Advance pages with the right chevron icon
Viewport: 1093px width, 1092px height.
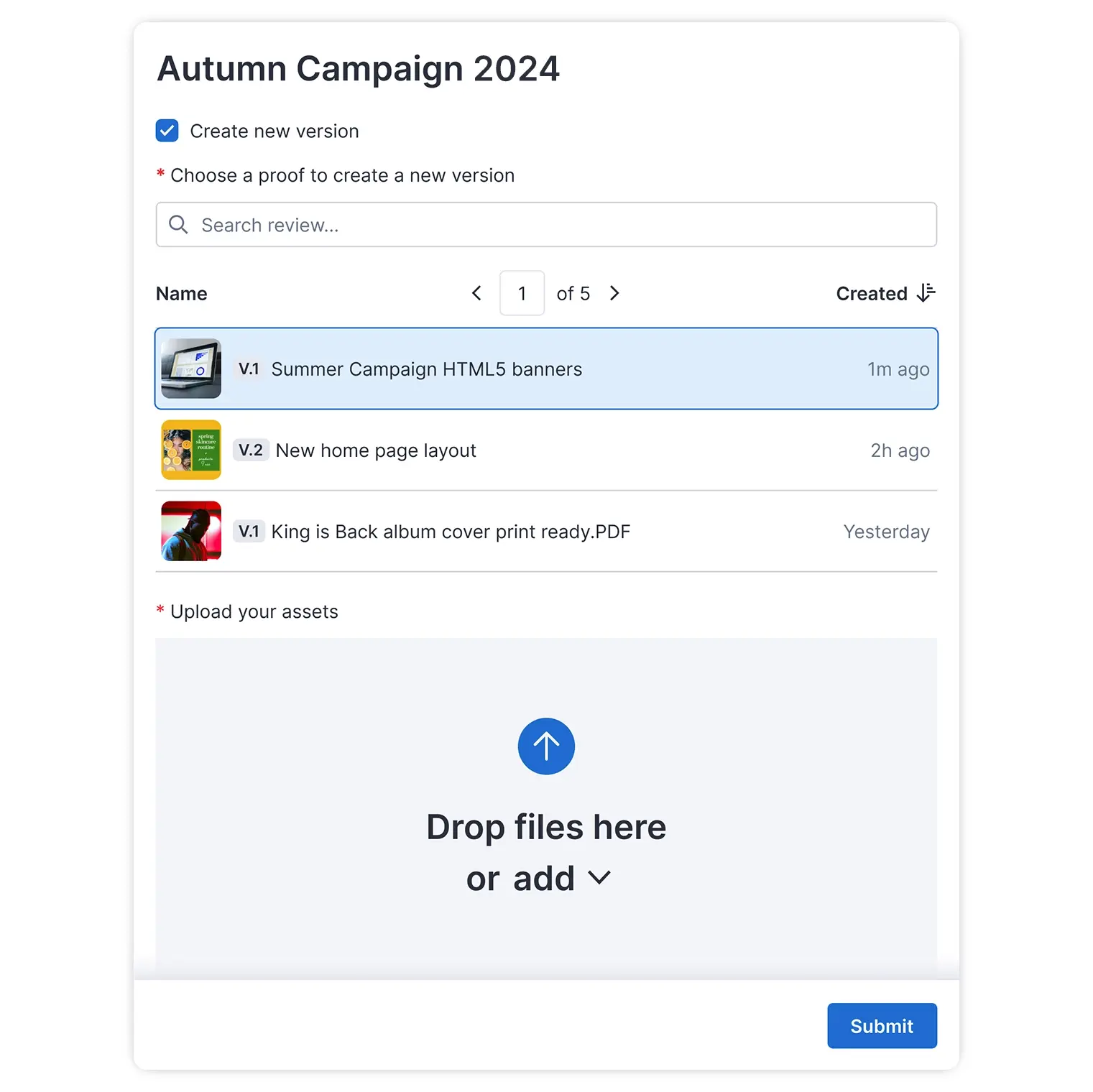pos(614,293)
